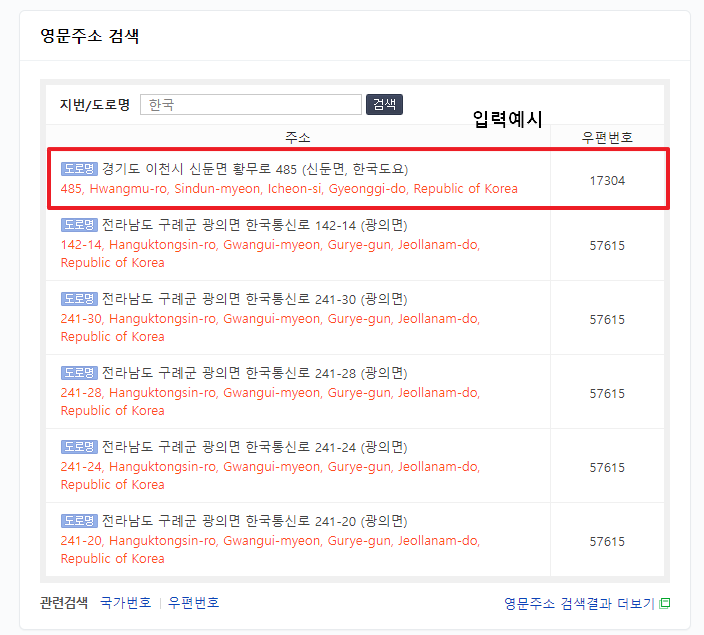Open the 국가번호 related search link
Viewport: 704px width, 635px height.
pyautogui.click(x=125, y=603)
